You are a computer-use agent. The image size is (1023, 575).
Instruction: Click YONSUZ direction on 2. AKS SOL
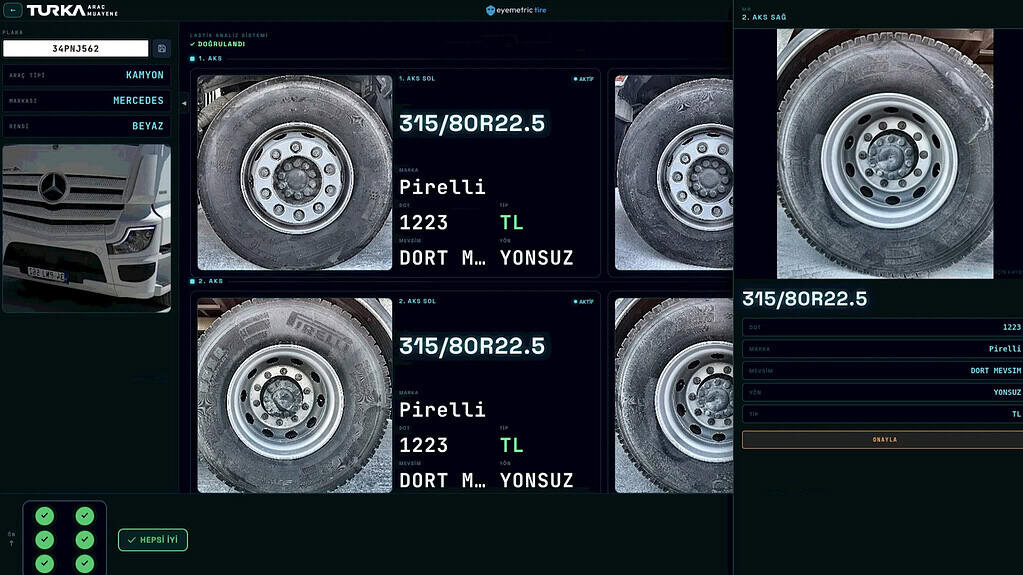pyautogui.click(x=536, y=480)
